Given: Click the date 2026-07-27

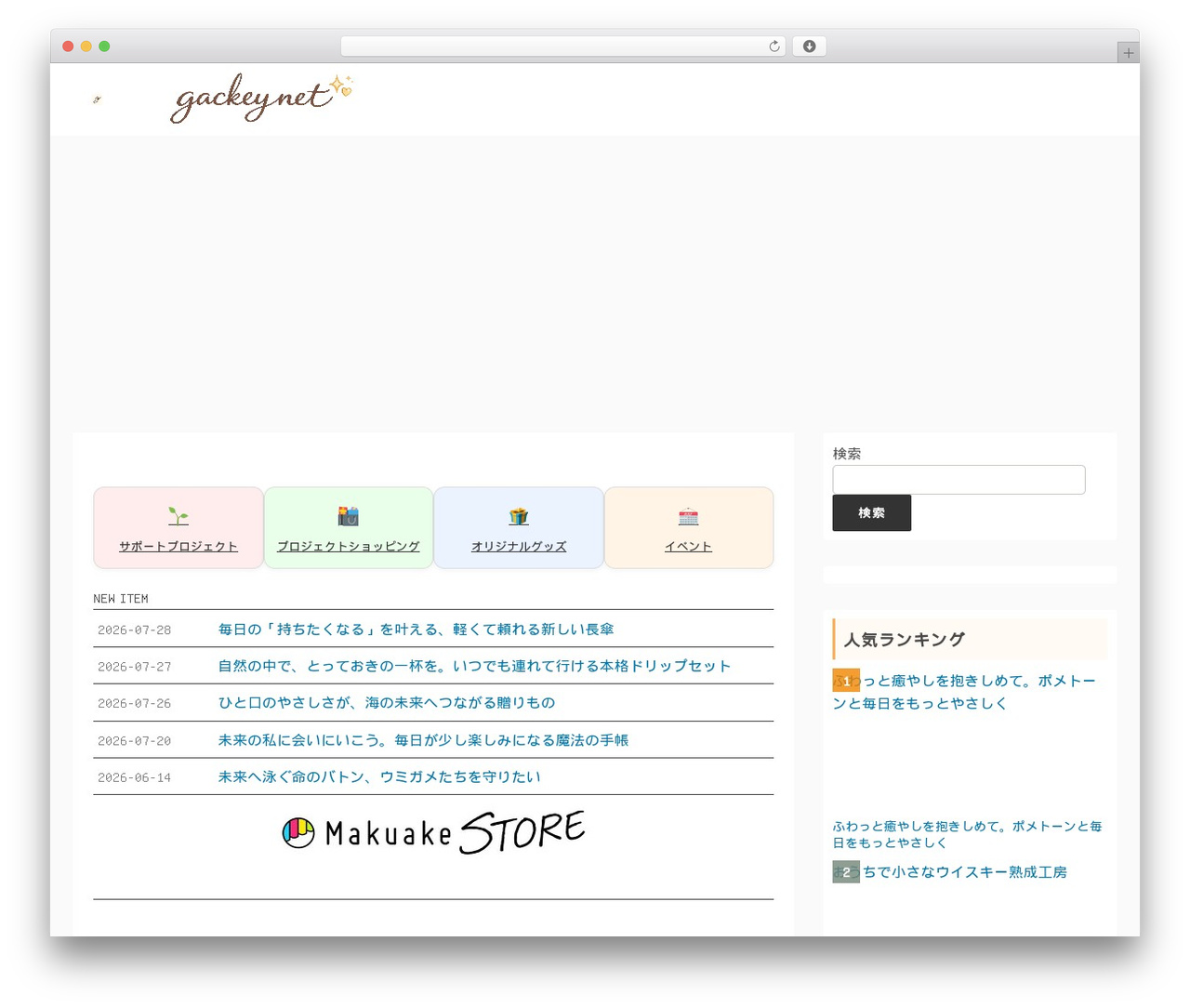Looking at the screenshot, I should pyautogui.click(x=135, y=667).
